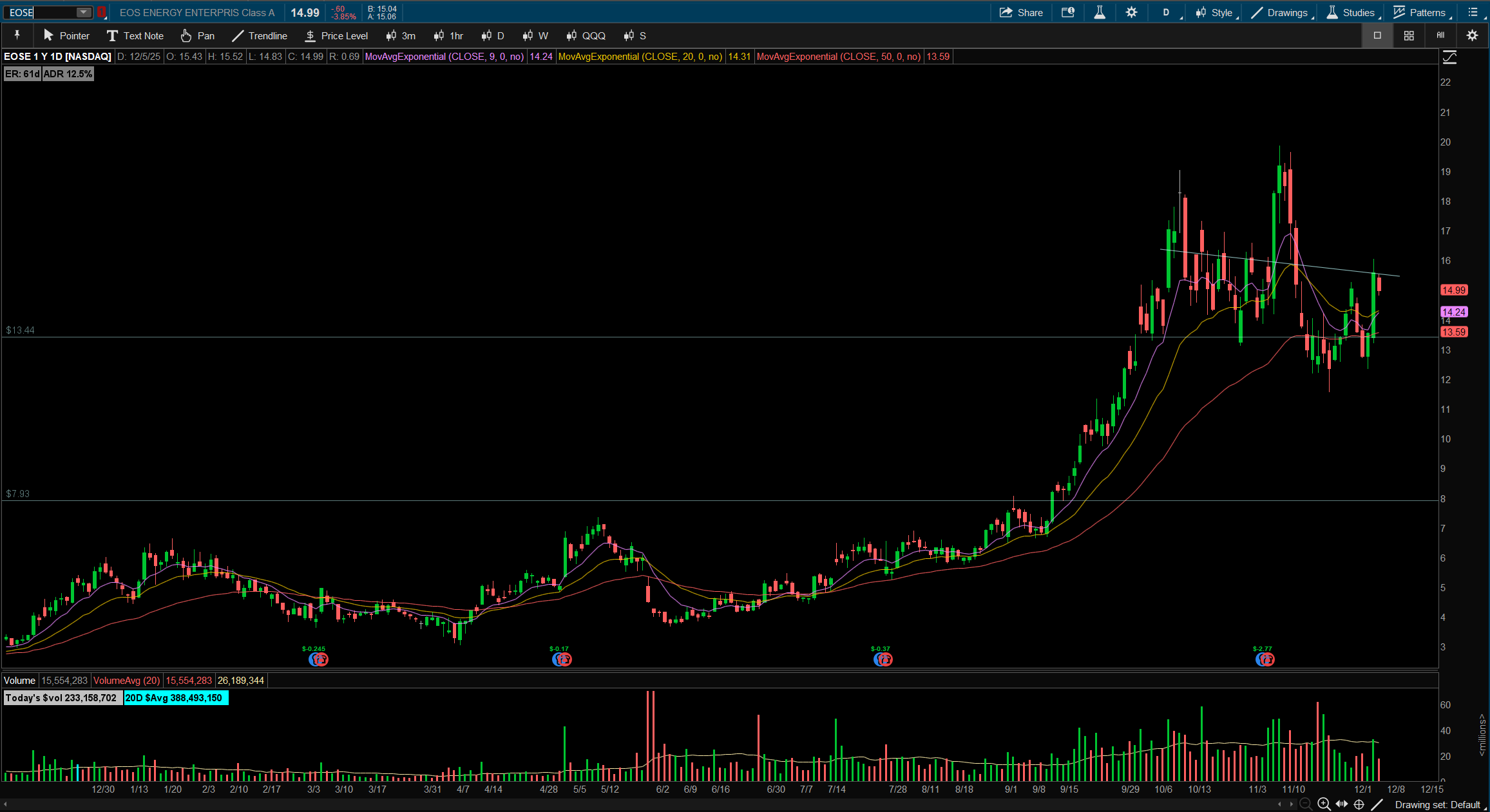Click the zoom in magnifier icon

(x=1324, y=804)
